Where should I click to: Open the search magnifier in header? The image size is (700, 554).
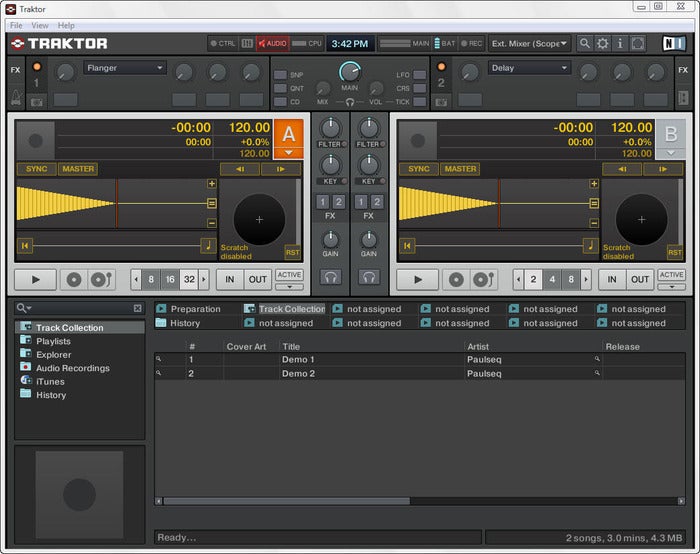tap(584, 43)
